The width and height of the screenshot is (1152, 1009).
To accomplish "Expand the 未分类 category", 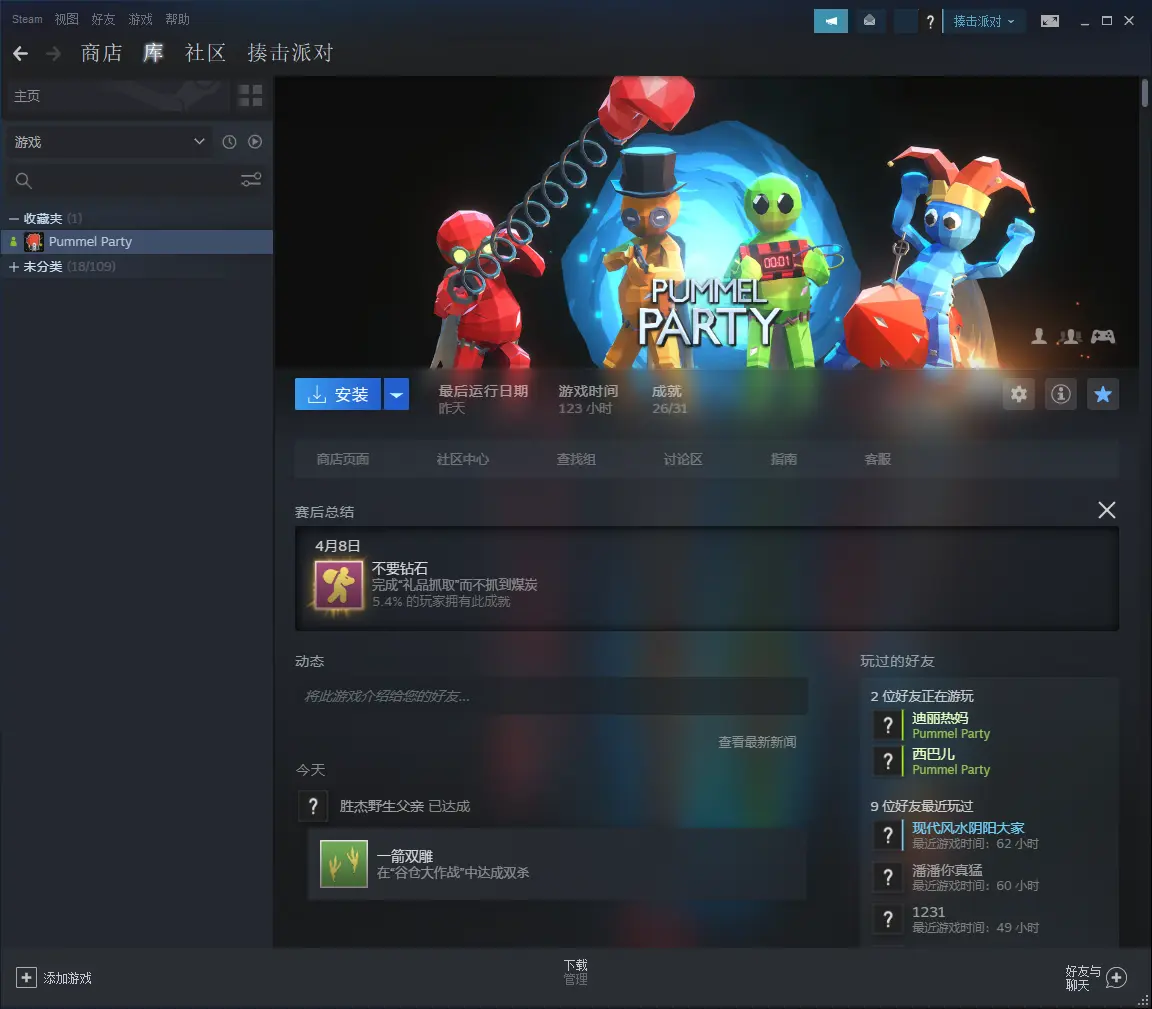I will tap(13, 267).
